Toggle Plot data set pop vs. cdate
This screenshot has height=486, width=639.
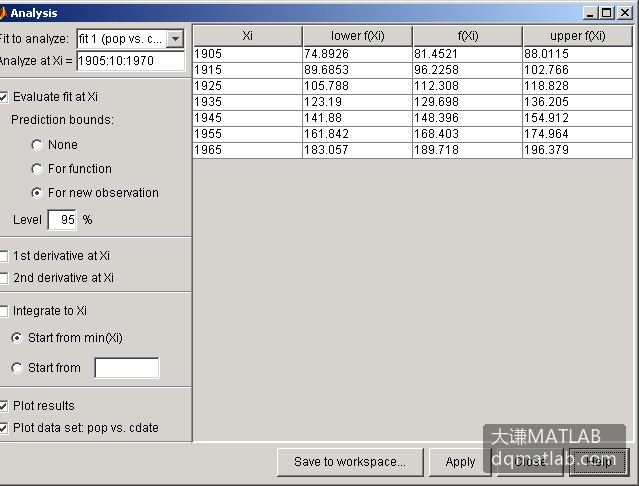3,428
